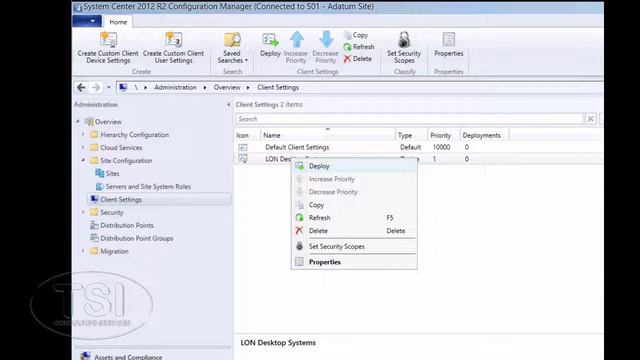Click Increase Priority ribbon arrow
This screenshot has width=640, height=360.
point(297,40)
